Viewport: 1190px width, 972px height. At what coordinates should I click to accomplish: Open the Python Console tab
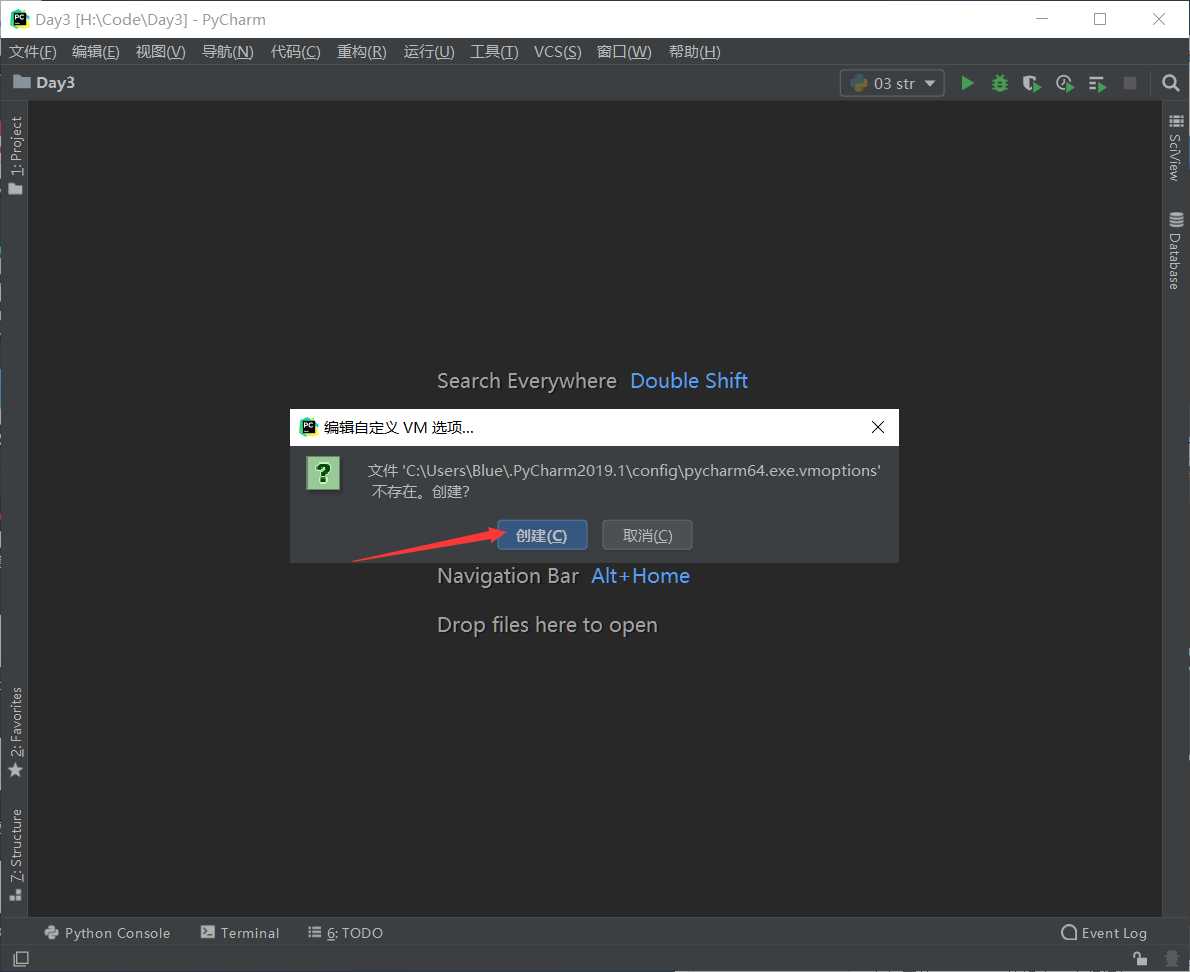point(107,933)
